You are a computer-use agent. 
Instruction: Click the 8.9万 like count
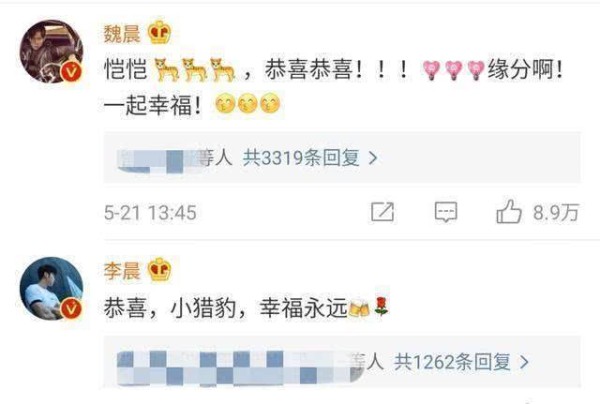[556, 212]
